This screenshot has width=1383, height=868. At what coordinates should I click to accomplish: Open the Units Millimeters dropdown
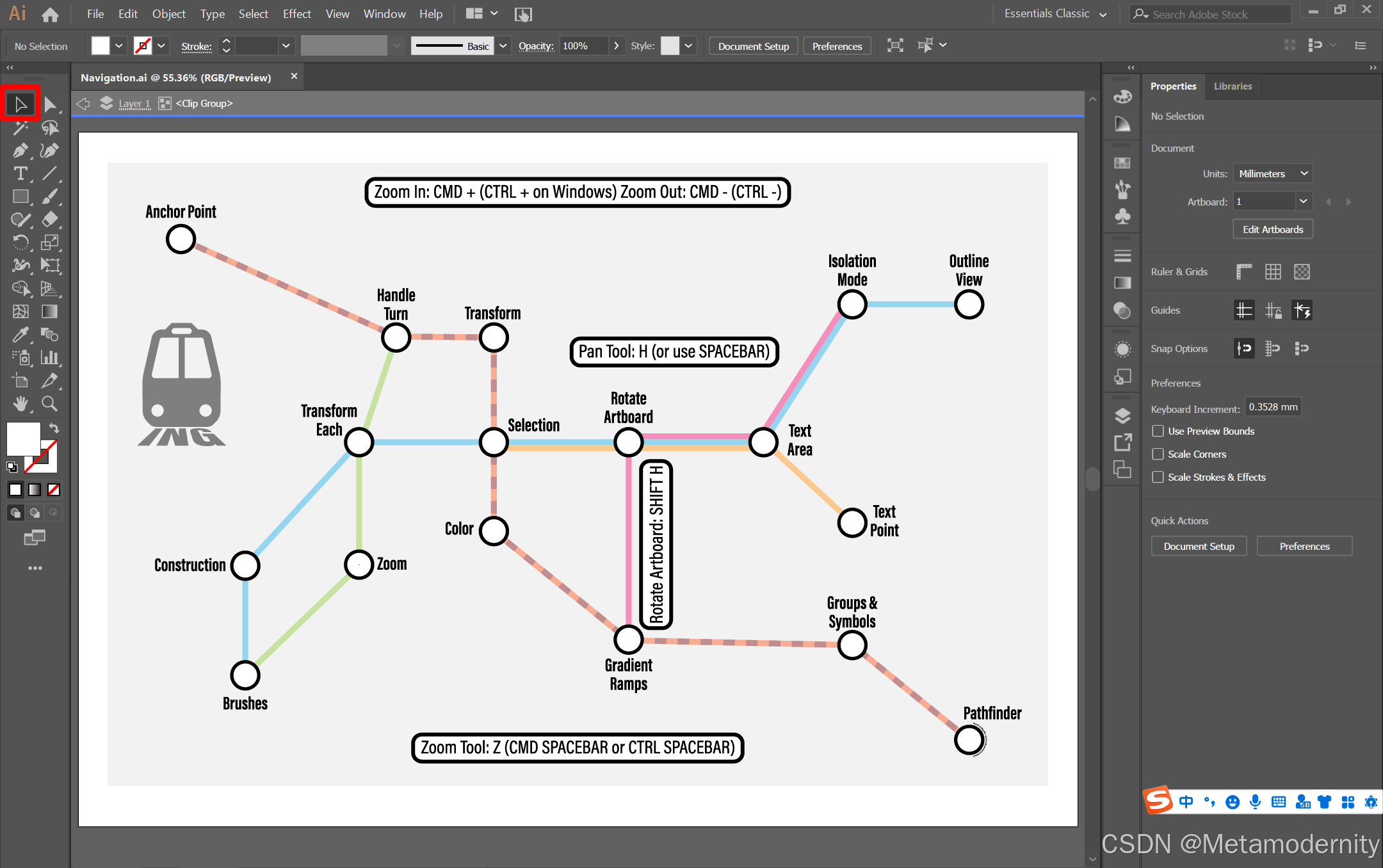(1272, 173)
